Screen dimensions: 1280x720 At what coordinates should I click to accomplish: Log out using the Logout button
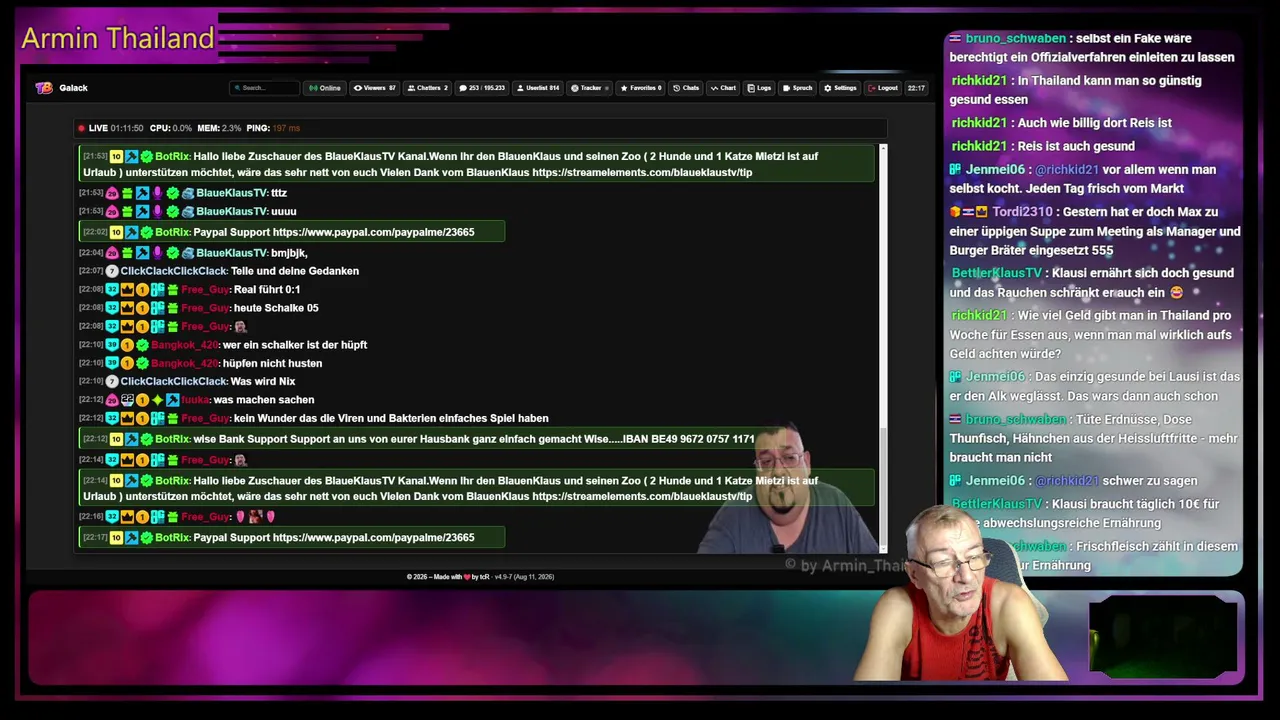pos(883,88)
